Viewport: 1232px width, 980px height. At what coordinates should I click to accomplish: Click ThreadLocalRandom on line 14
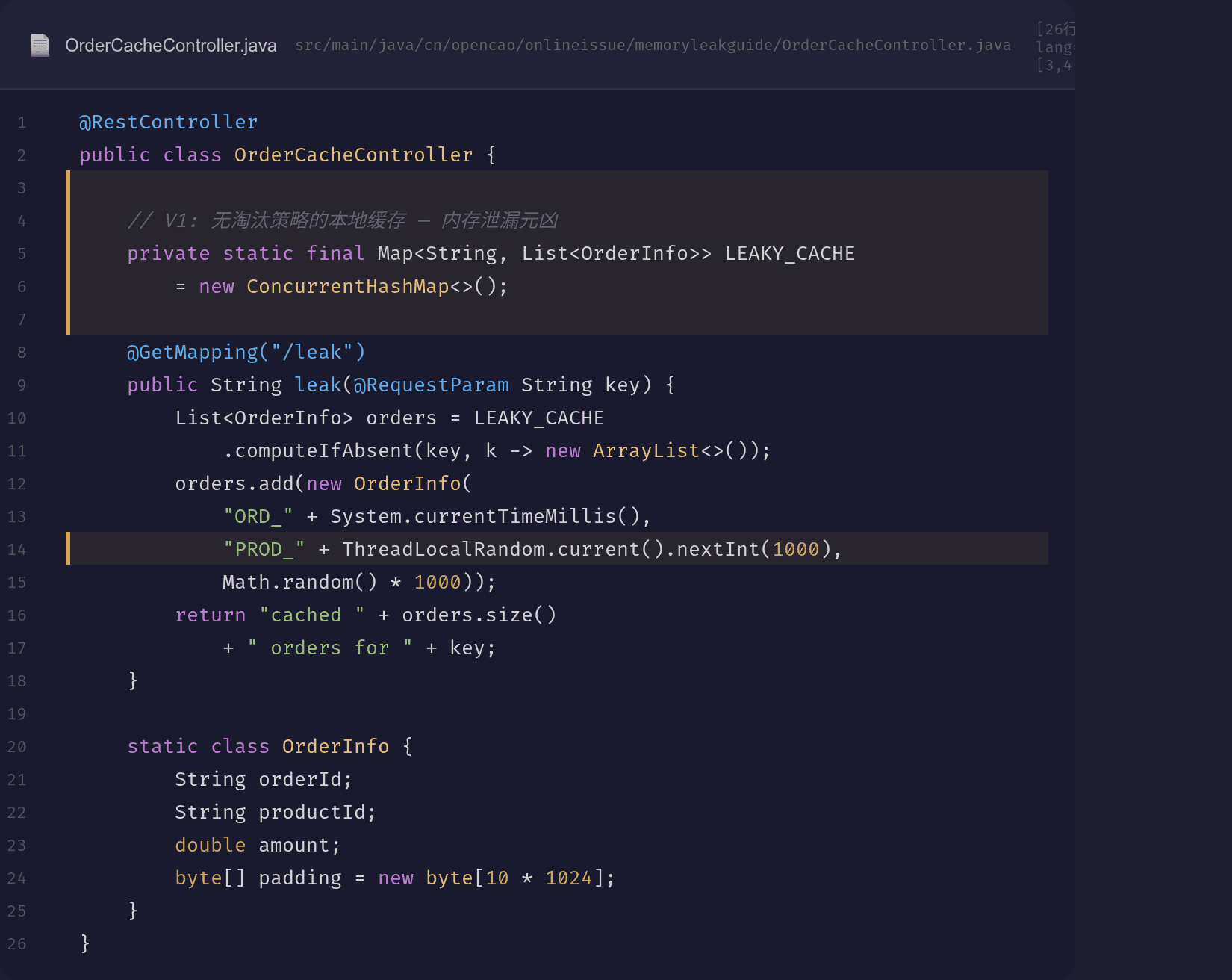pos(444,549)
